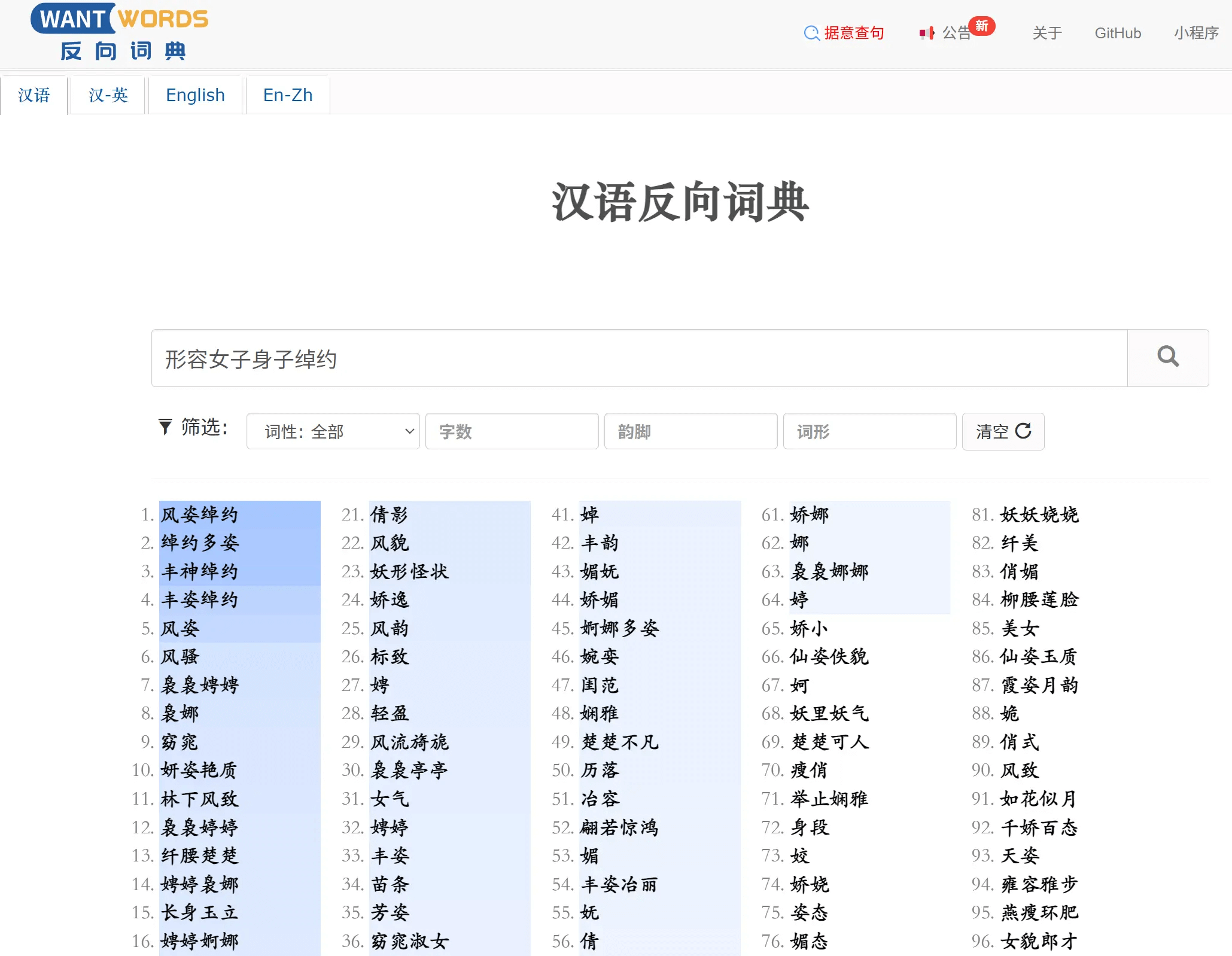Click the WantWords logo
Image resolution: width=1232 pixels, height=956 pixels.
click(x=120, y=33)
